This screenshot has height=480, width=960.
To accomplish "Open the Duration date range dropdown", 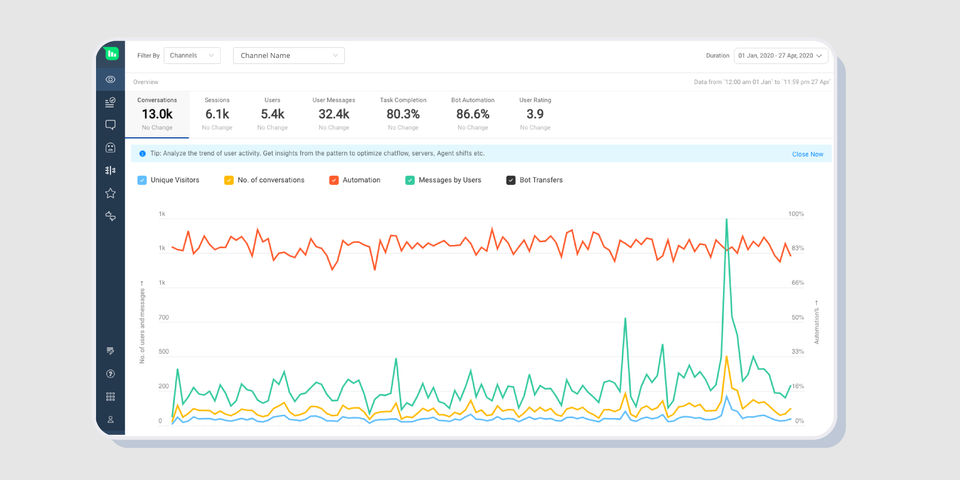I will [x=780, y=56].
